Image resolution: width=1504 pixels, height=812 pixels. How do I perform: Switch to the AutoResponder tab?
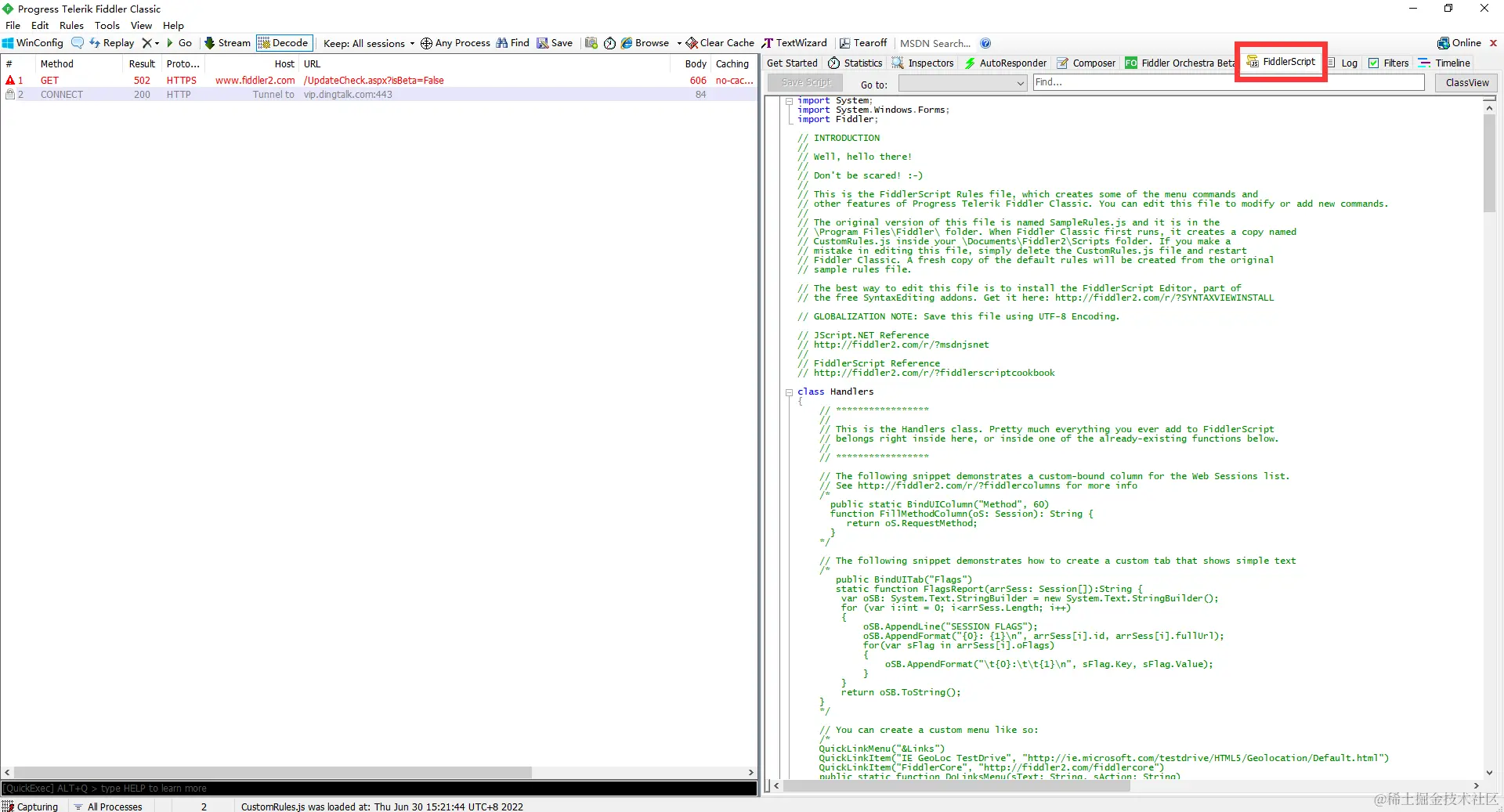(x=1006, y=63)
